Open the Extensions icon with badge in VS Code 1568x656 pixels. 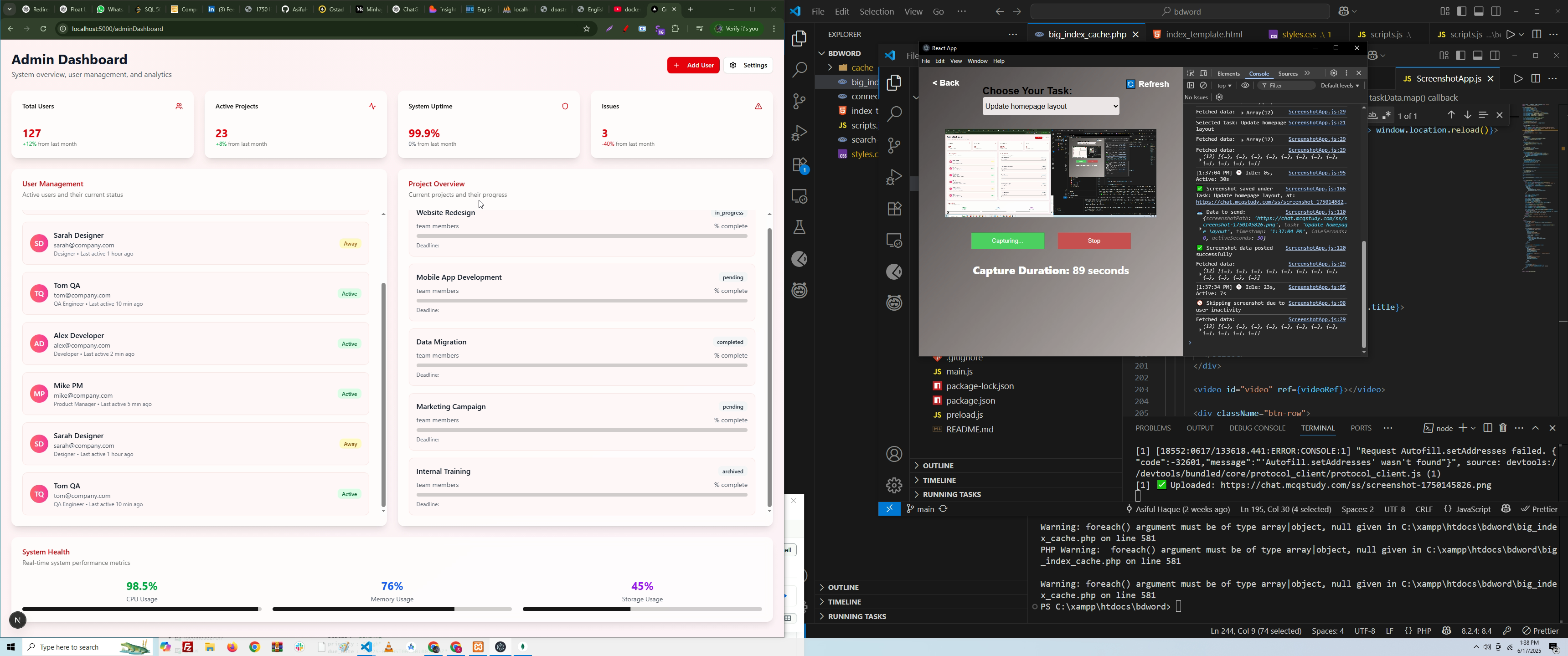[x=800, y=165]
